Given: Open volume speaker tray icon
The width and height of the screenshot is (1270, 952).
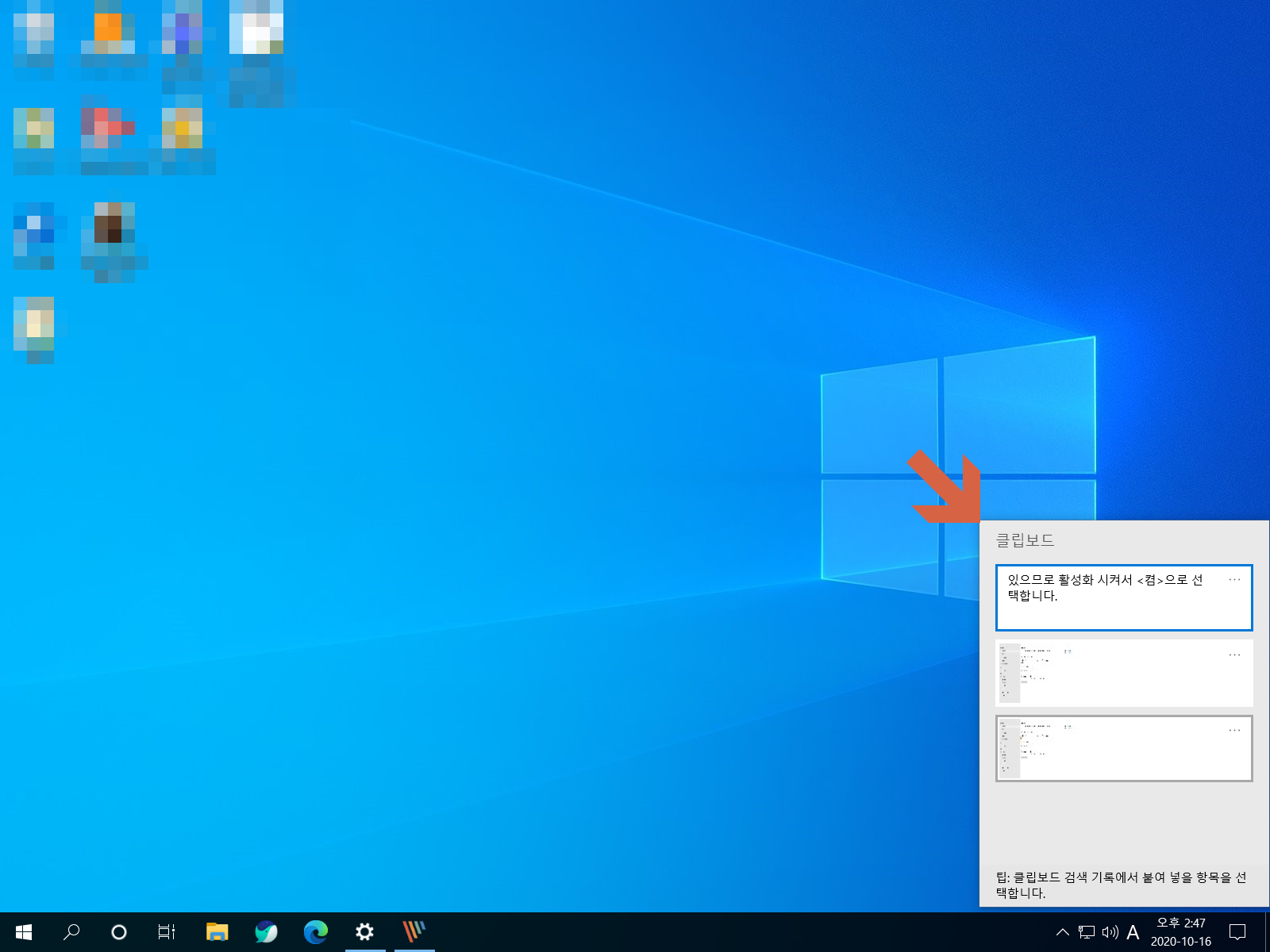Looking at the screenshot, I should coord(1110,932).
